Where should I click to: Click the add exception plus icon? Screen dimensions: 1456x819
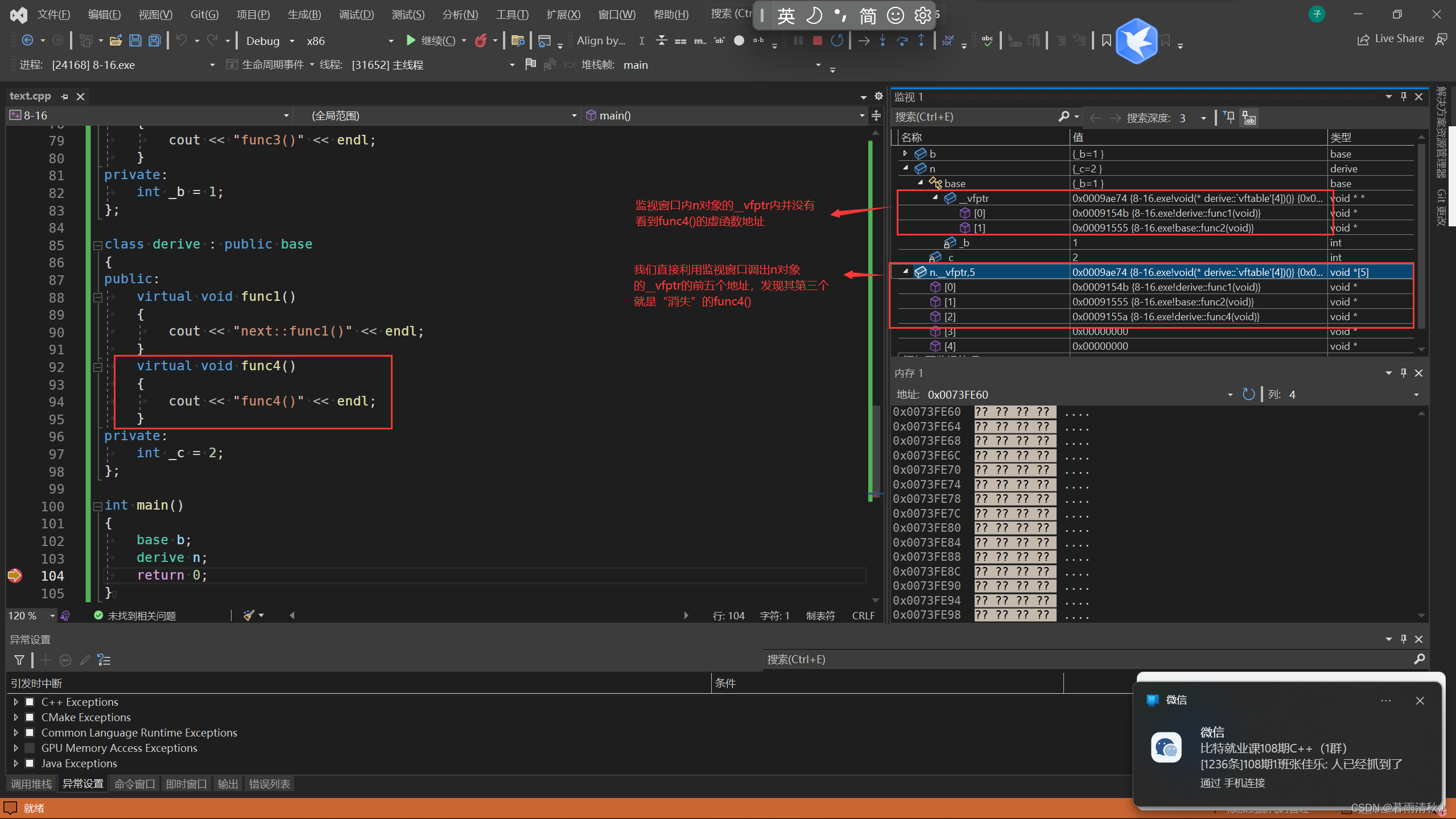(x=46, y=660)
